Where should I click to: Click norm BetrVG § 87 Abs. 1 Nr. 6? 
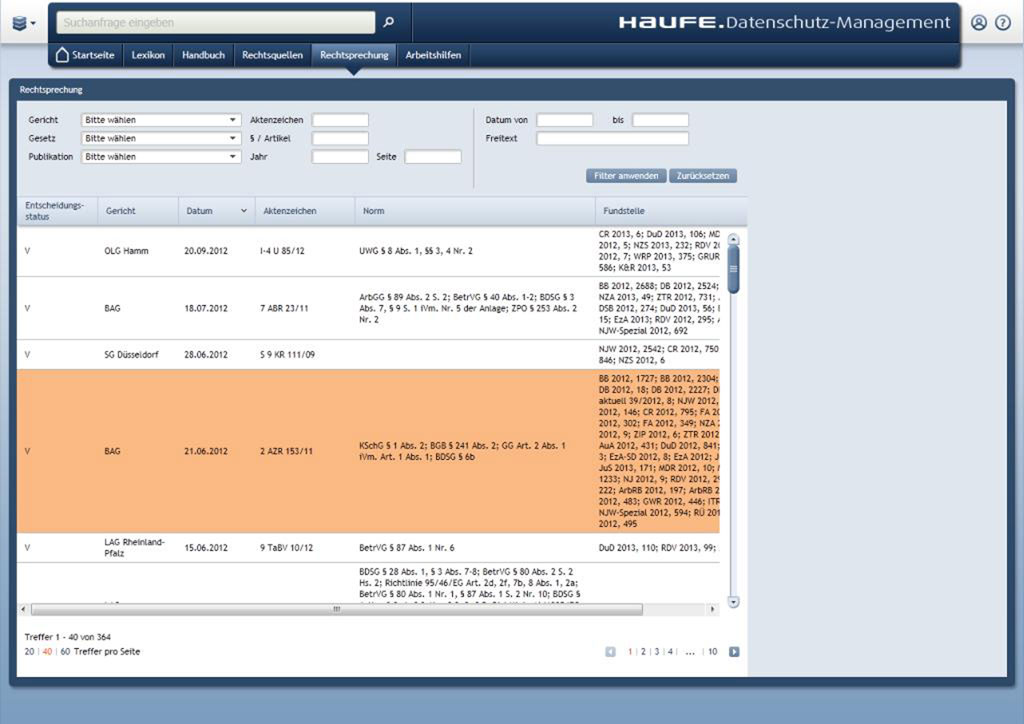click(407, 548)
